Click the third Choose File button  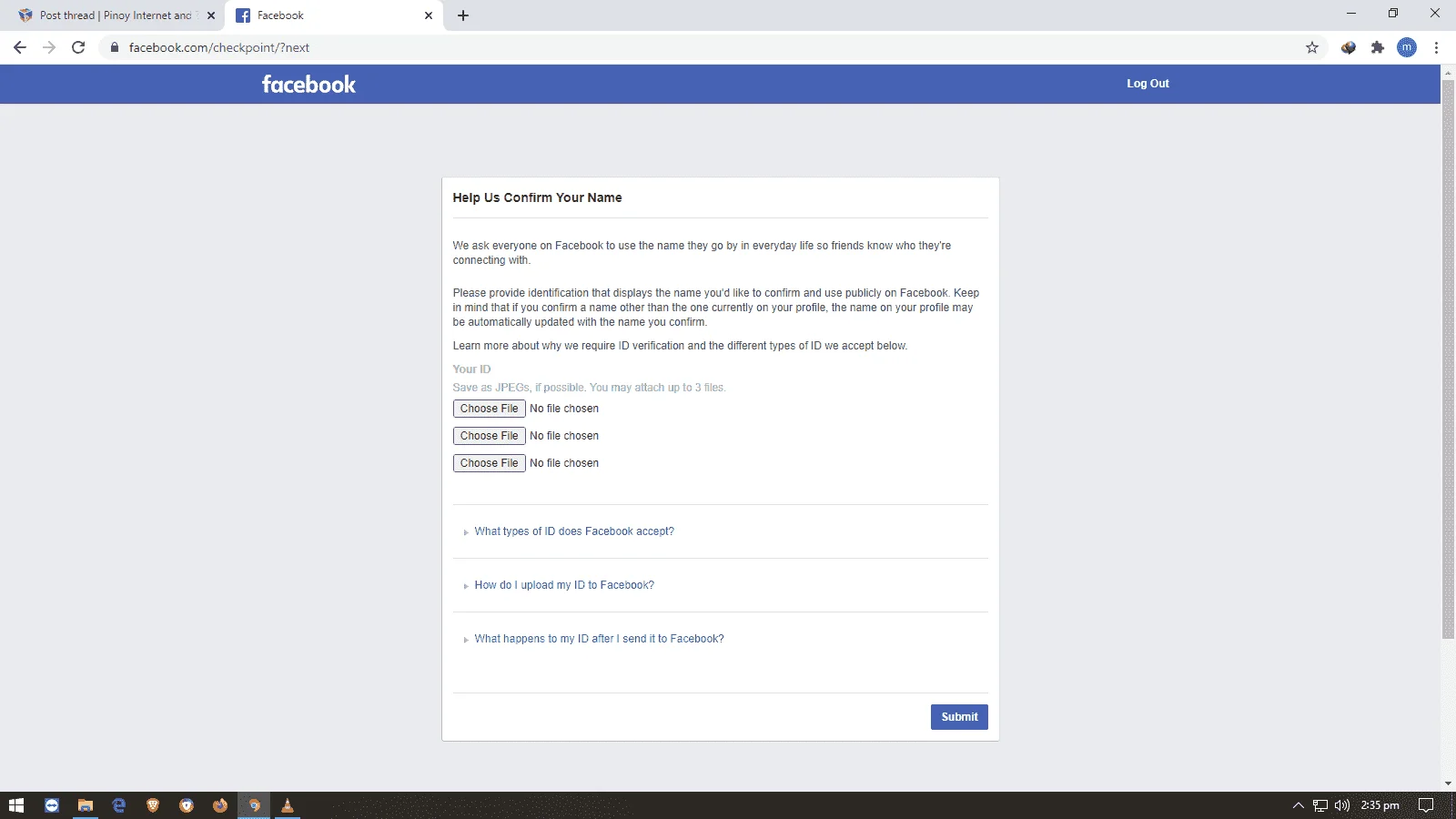[x=490, y=463]
